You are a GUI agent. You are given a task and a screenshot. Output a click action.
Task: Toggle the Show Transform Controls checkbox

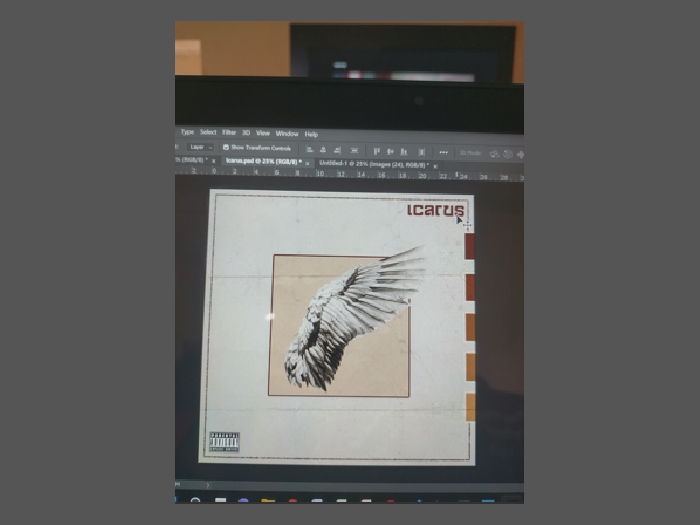tap(226, 147)
